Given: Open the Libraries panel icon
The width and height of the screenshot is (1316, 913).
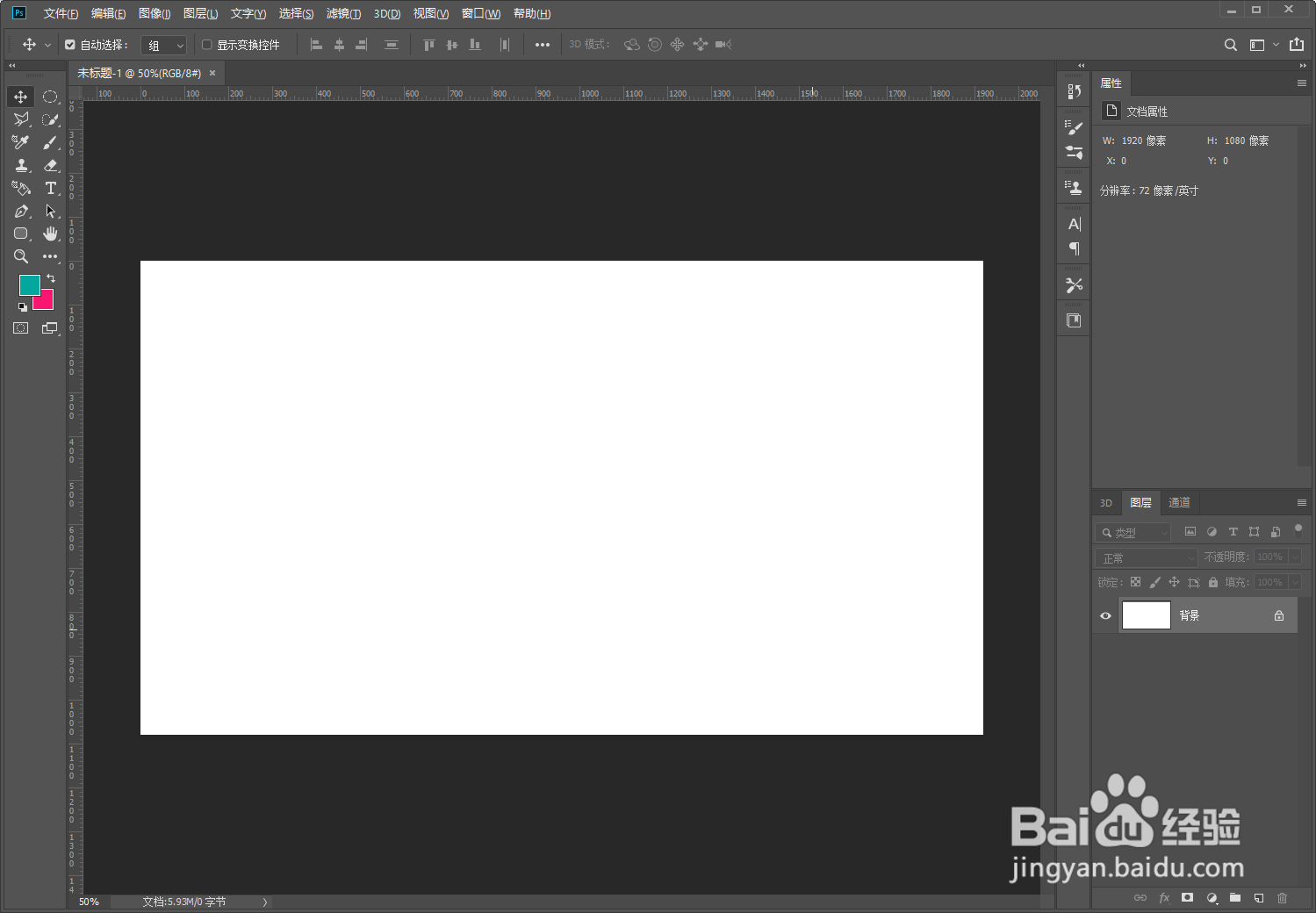Looking at the screenshot, I should 1074,320.
